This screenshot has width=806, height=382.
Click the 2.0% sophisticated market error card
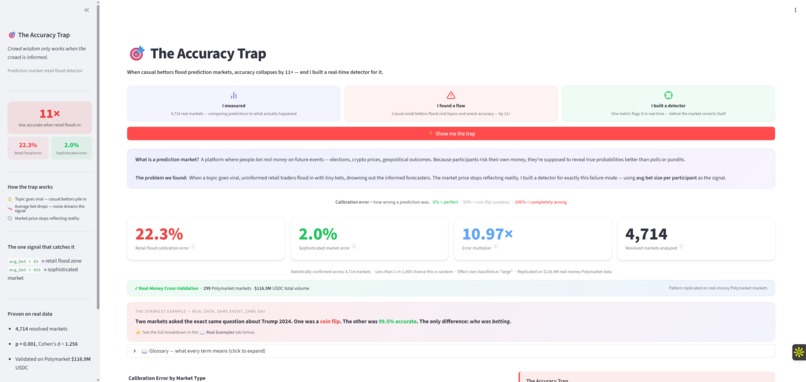[369, 239]
